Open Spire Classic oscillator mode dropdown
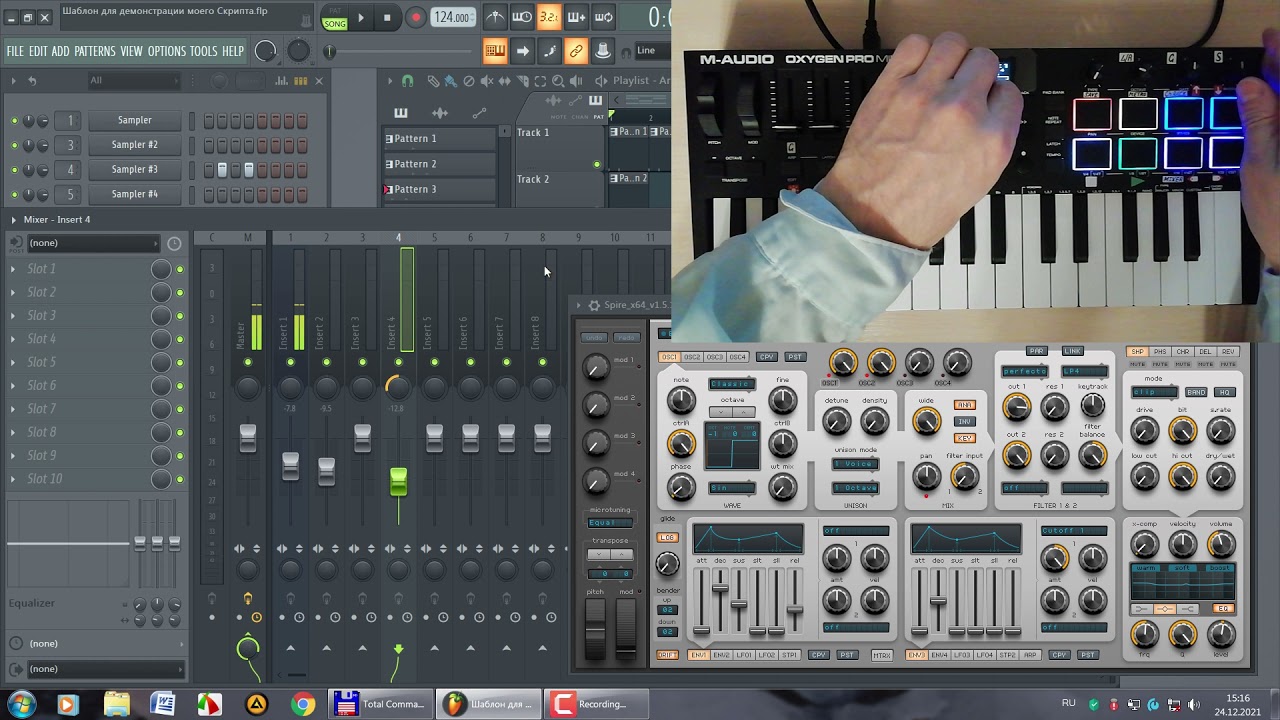This screenshot has height=720, width=1280. [x=732, y=384]
